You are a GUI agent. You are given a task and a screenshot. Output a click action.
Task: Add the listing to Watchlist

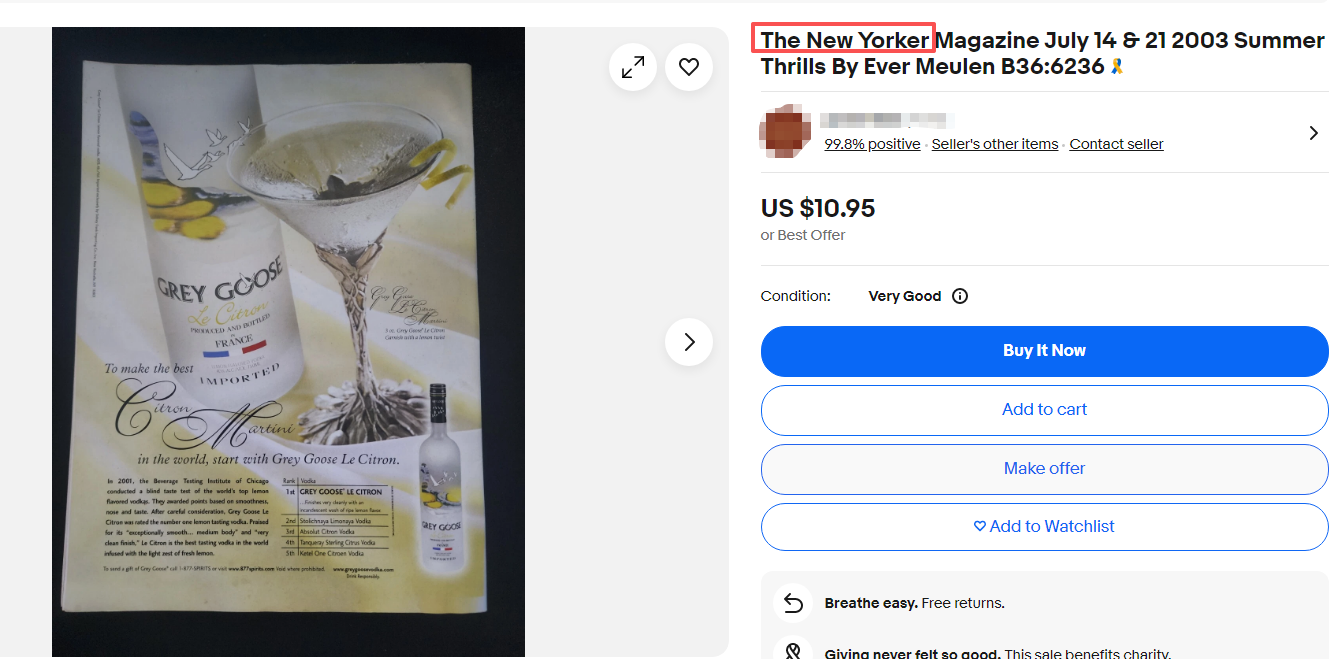(1044, 527)
